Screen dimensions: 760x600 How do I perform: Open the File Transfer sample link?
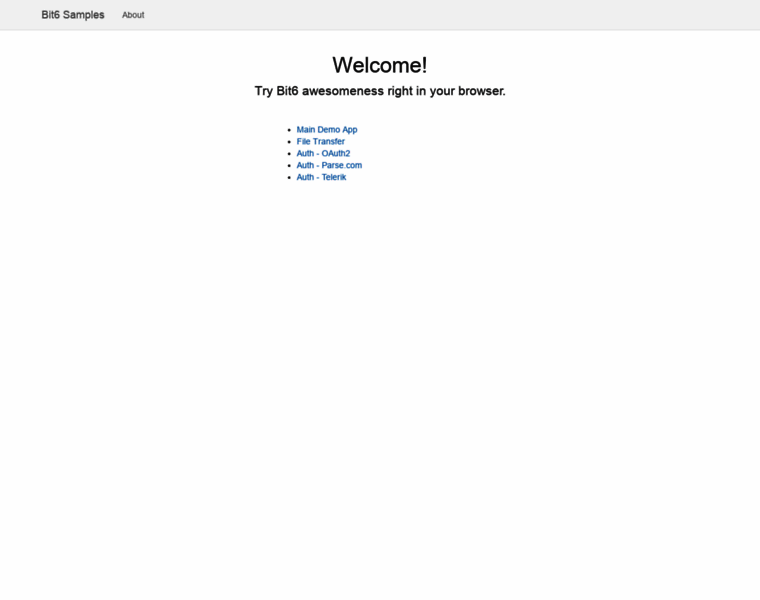click(320, 142)
